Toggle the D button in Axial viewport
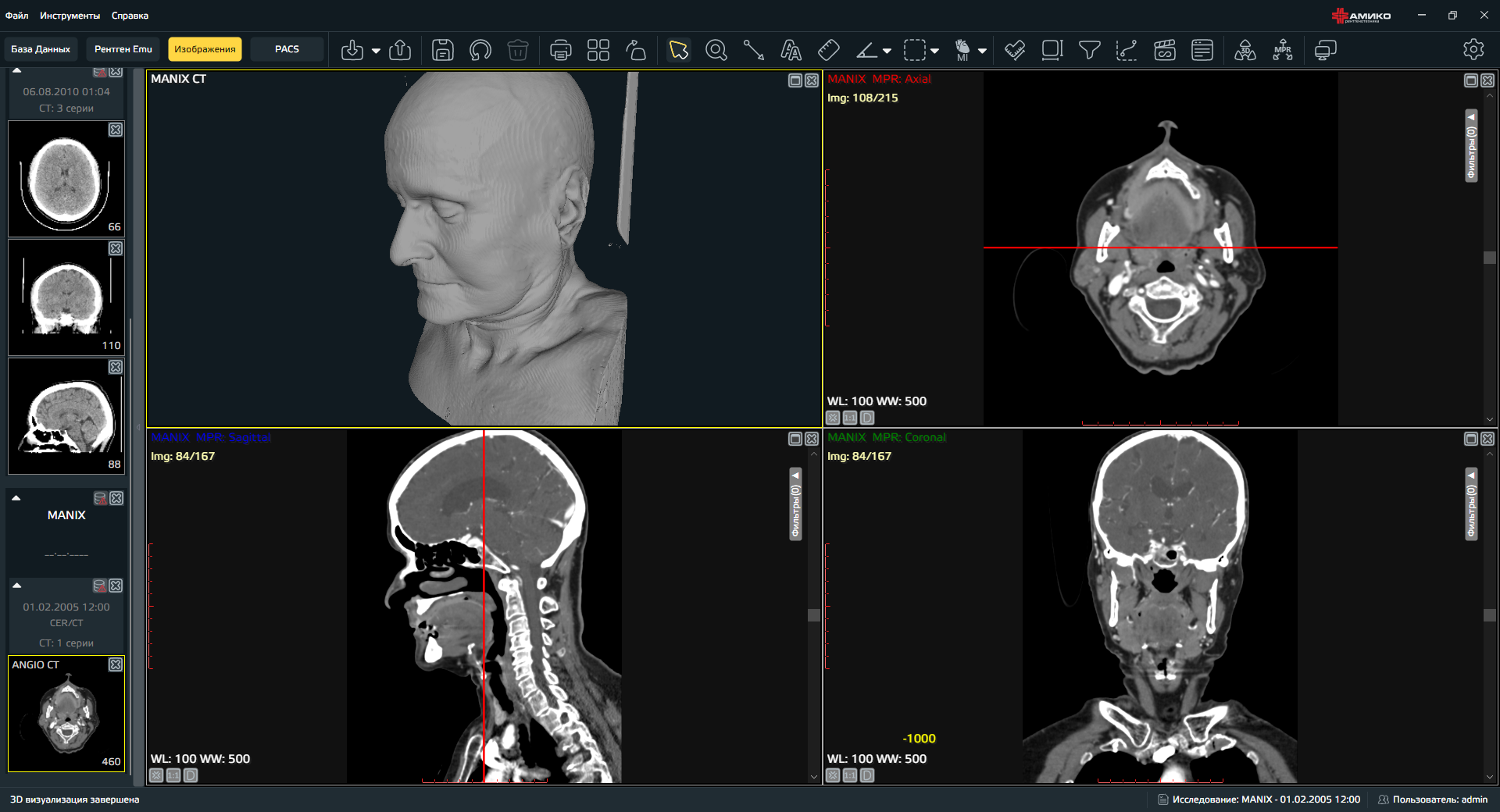 [x=867, y=418]
